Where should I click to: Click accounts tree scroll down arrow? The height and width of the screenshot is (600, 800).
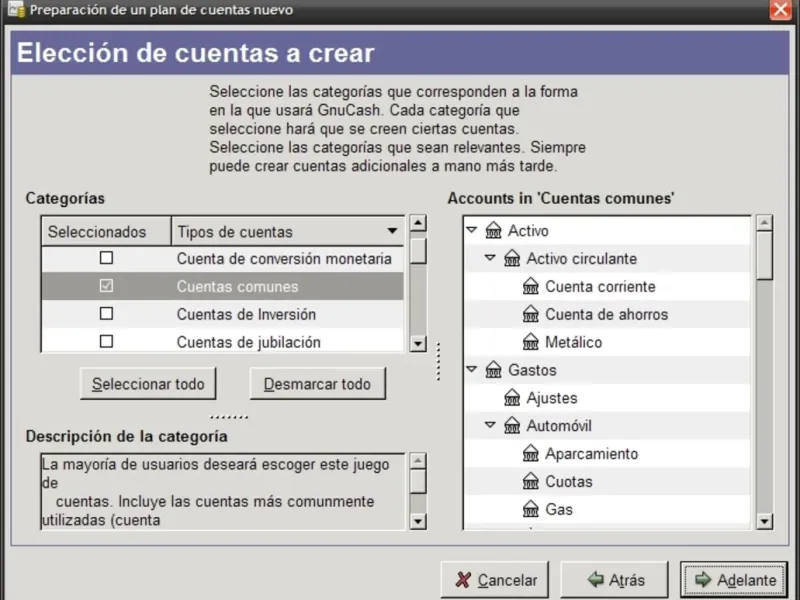click(764, 521)
